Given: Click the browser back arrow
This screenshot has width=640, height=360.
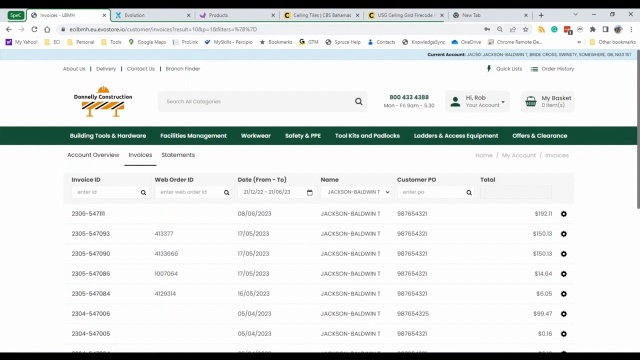Looking at the screenshot, I should click(x=9, y=29).
